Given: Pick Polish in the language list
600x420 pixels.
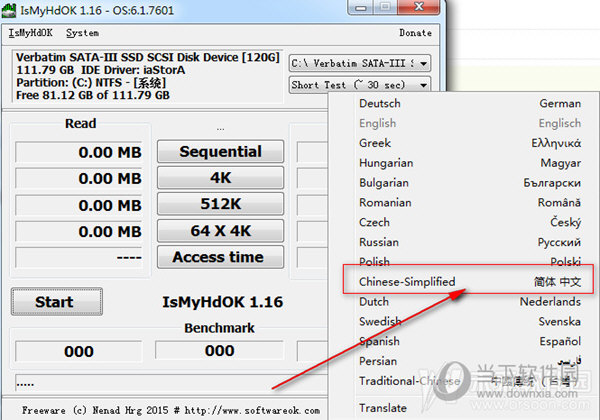Looking at the screenshot, I should tap(470, 262).
